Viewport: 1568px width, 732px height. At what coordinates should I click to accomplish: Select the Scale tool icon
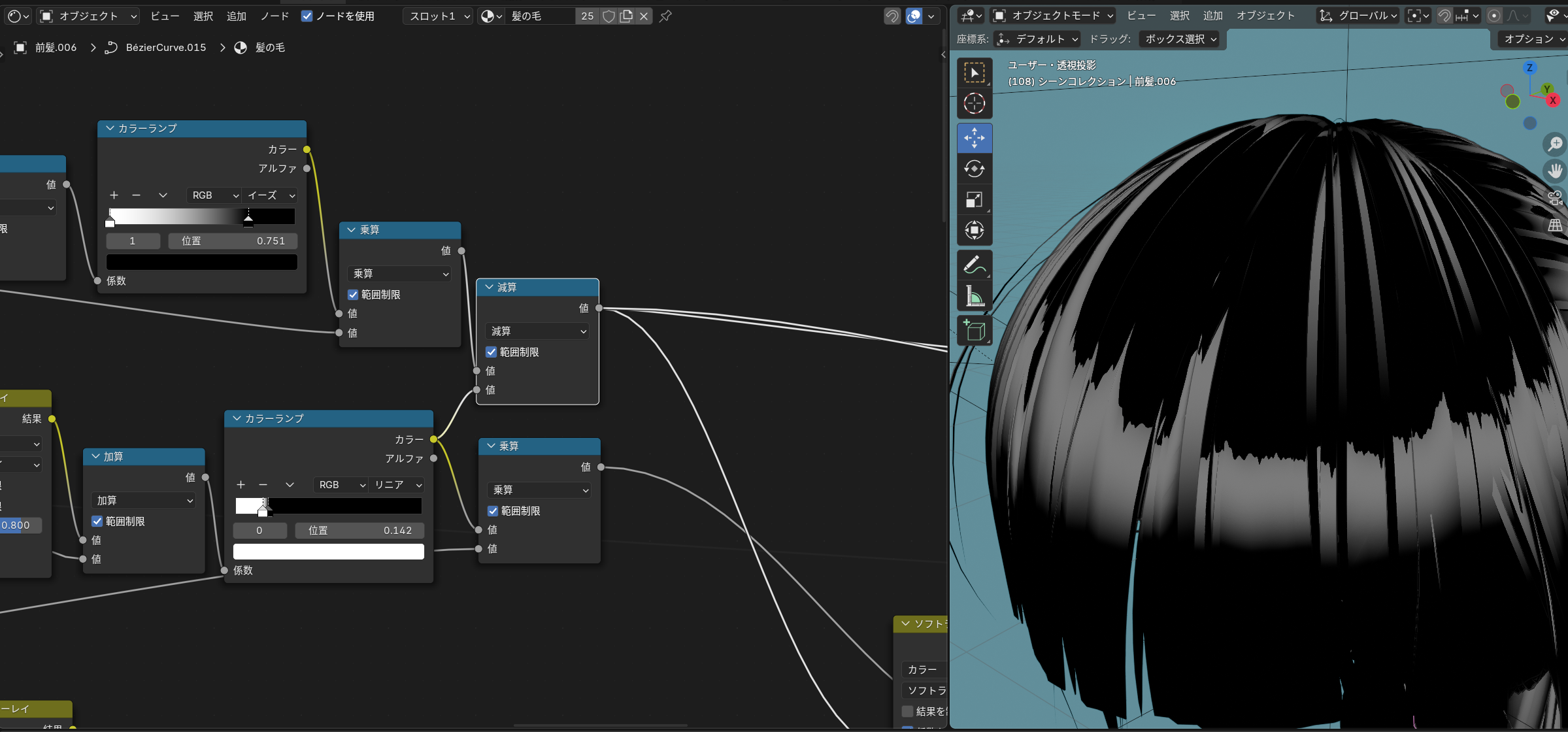pos(974,200)
